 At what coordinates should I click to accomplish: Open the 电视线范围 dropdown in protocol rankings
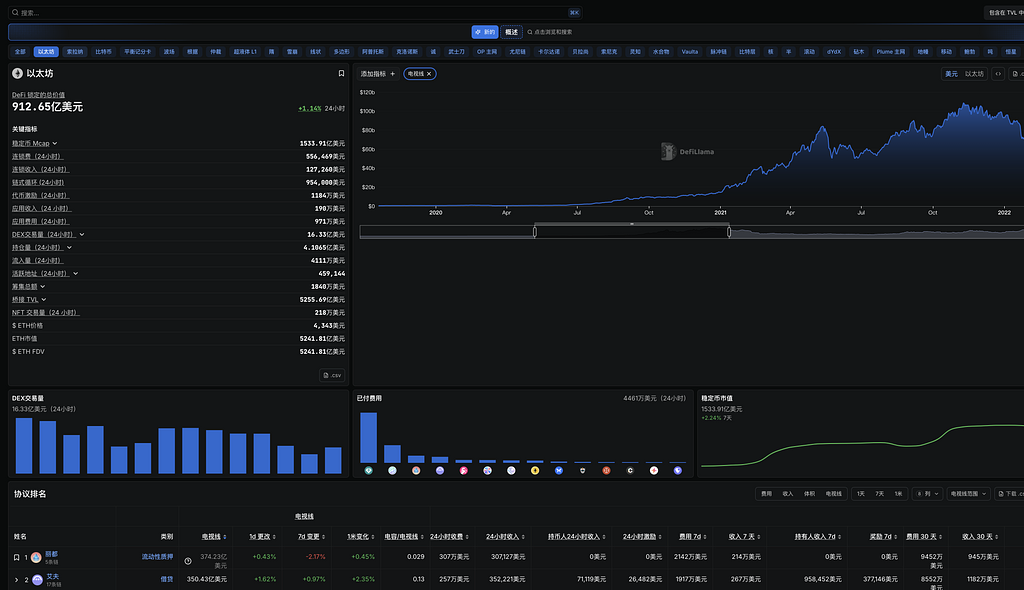(969, 493)
